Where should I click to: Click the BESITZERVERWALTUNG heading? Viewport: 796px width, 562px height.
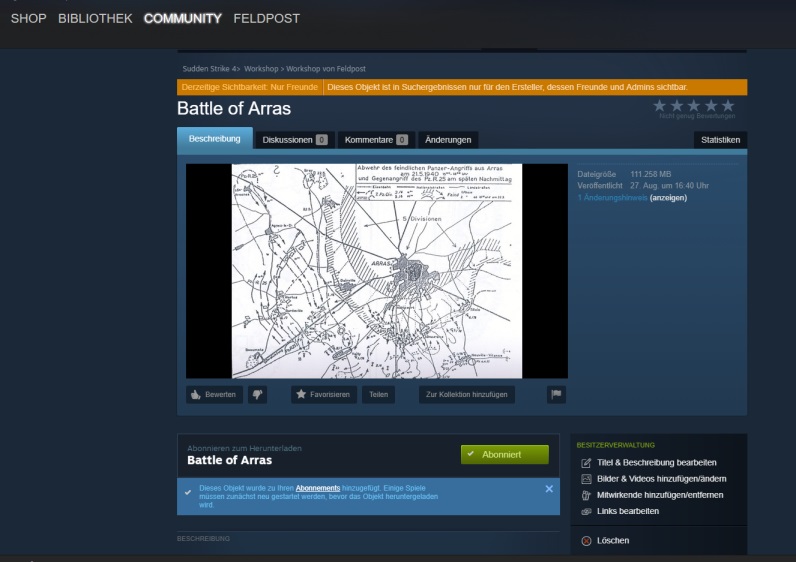click(x=615, y=445)
